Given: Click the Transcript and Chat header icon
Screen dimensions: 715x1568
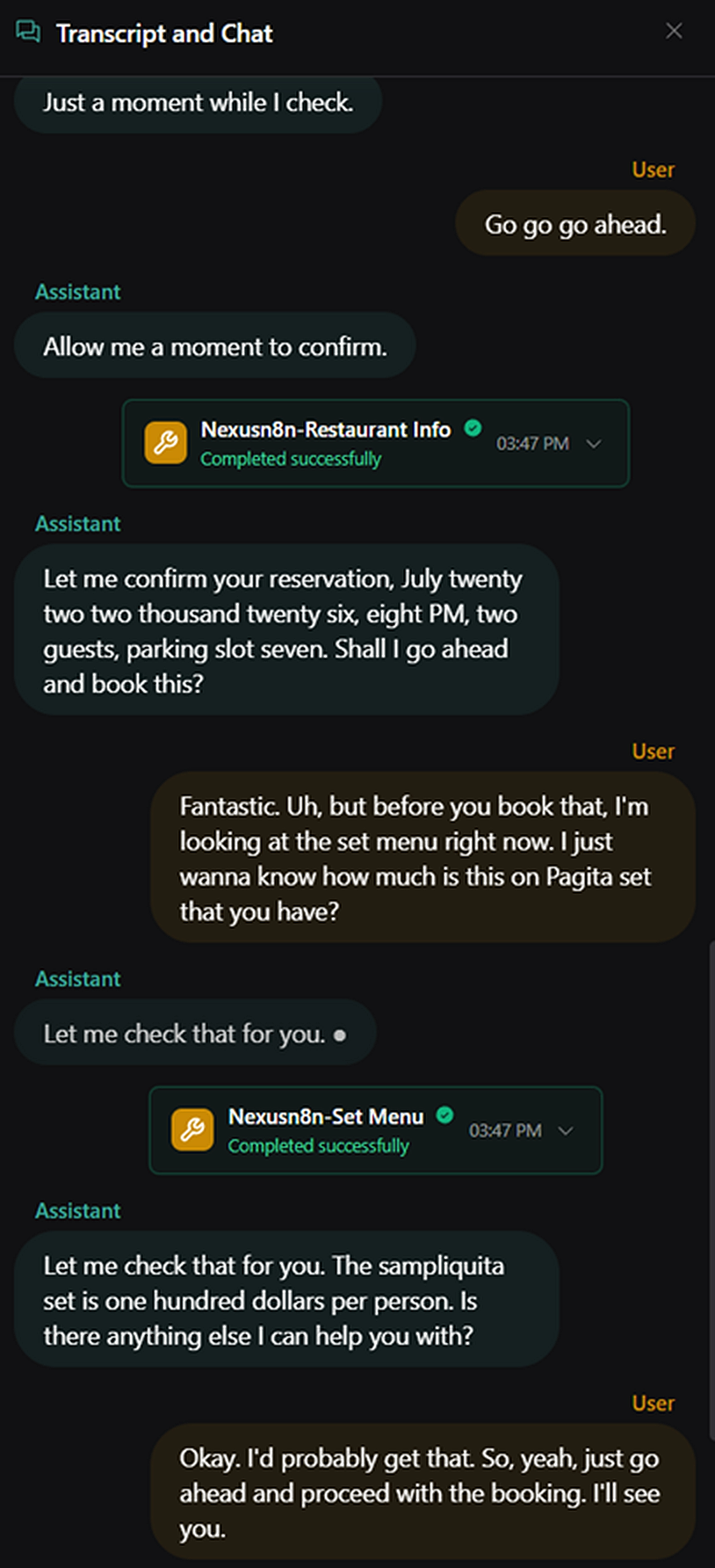Looking at the screenshot, I should pos(28,33).
